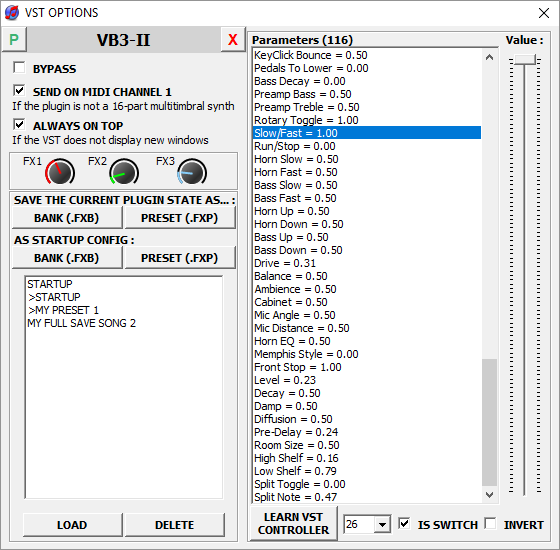This screenshot has width=560, height=550.
Task: Click the VST Options app icon in title bar
Action: point(12,12)
